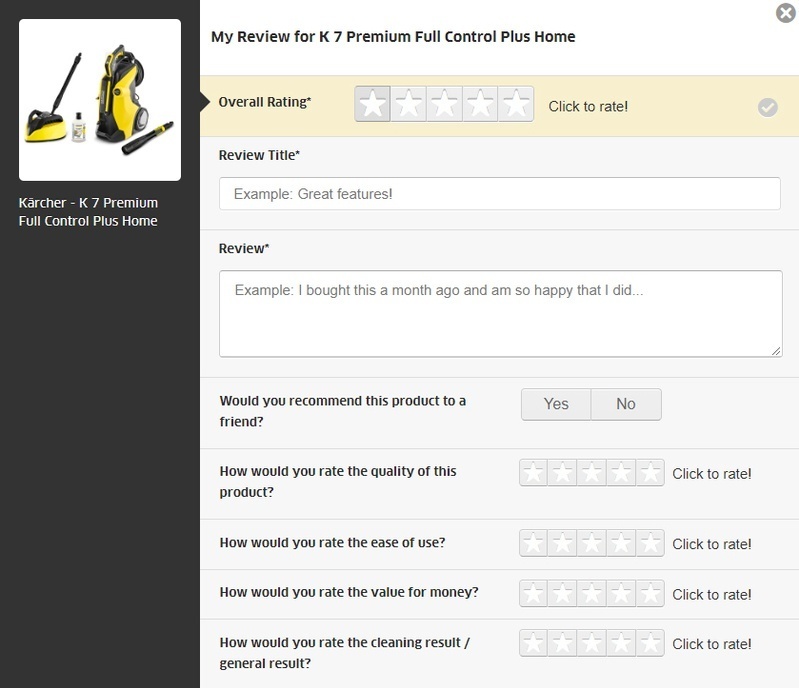Screen dimensions: 799x688
Task: Click the Overall Rating checkmark indicator
Action: 768,107
